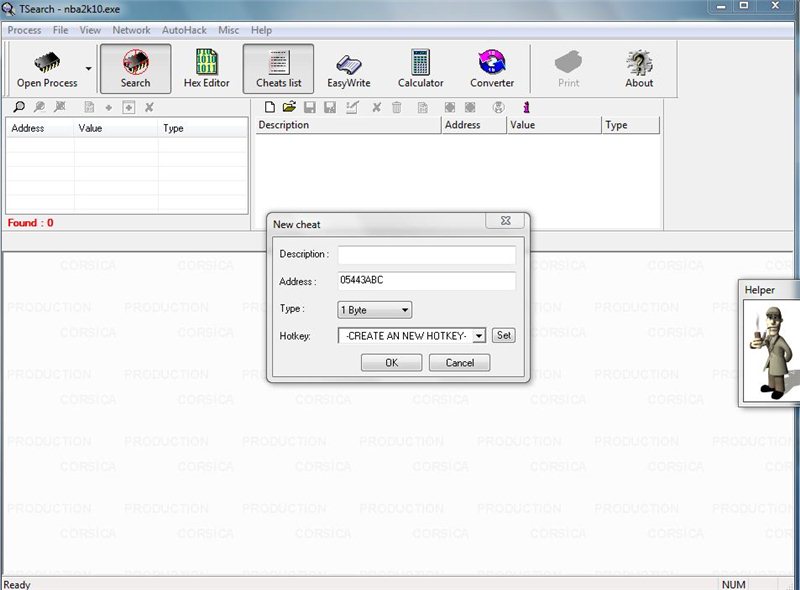The image size is (800, 590).
Task: Click the document icon after the cheats trash bin
Action: coord(422,107)
